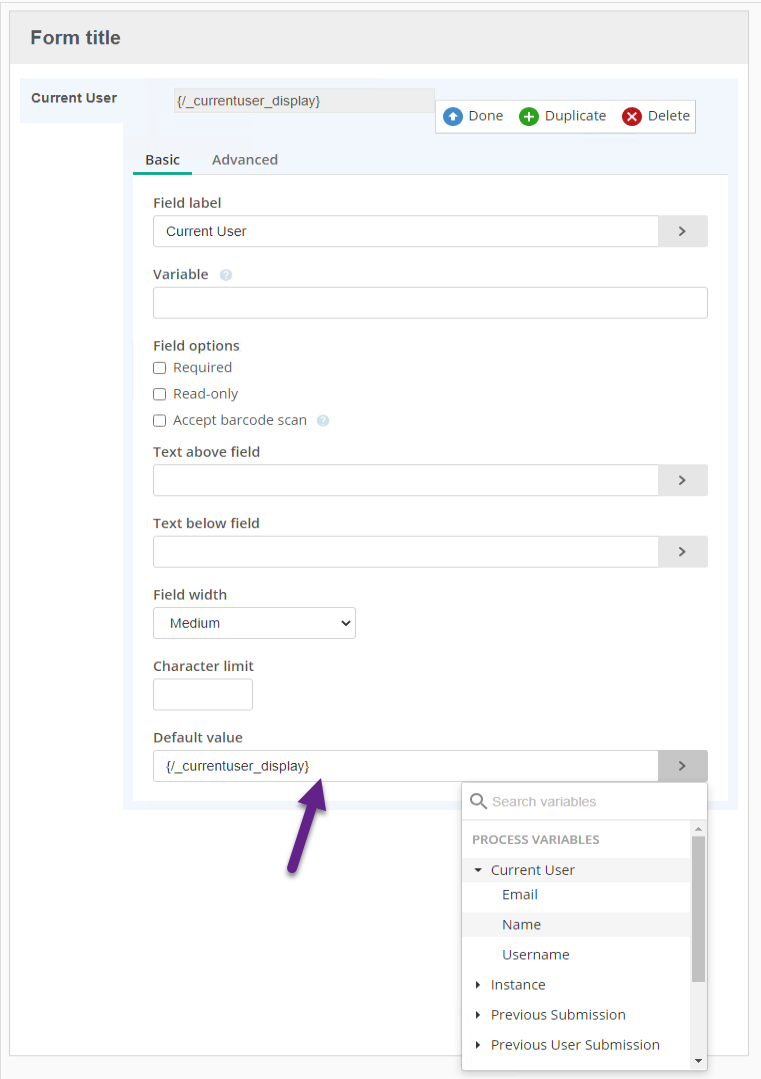This screenshot has height=1079, width=761.
Task: Expand Previous User Submission group
Action: pyautogui.click(x=478, y=1045)
